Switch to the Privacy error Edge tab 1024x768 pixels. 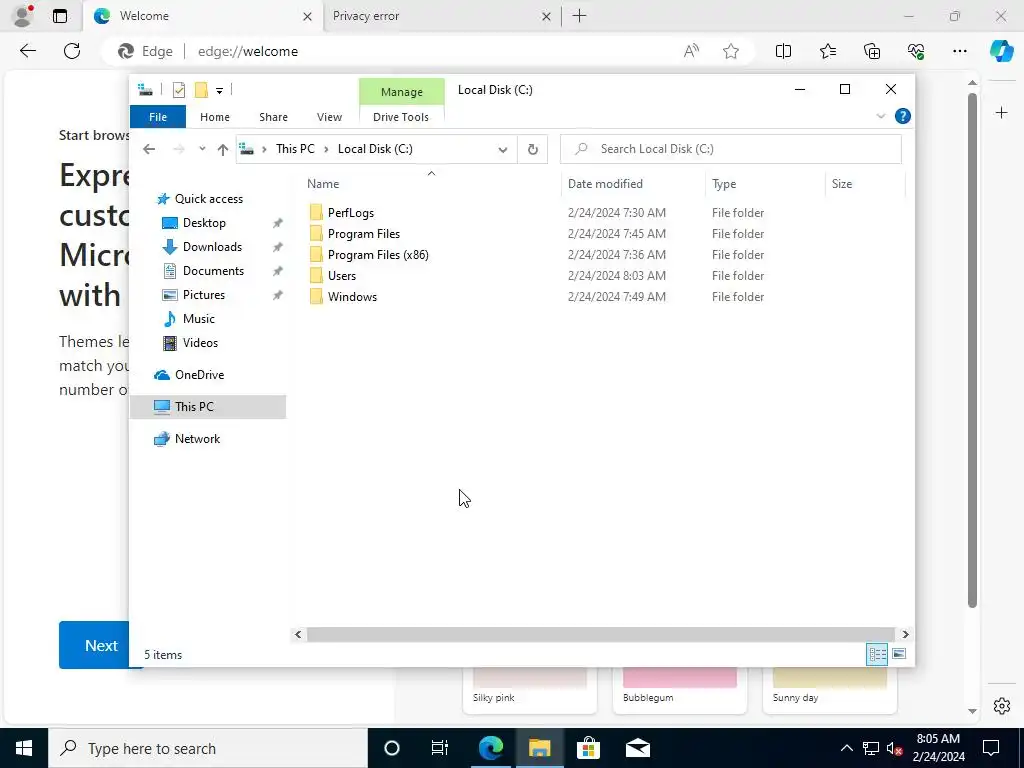pyautogui.click(x=442, y=16)
